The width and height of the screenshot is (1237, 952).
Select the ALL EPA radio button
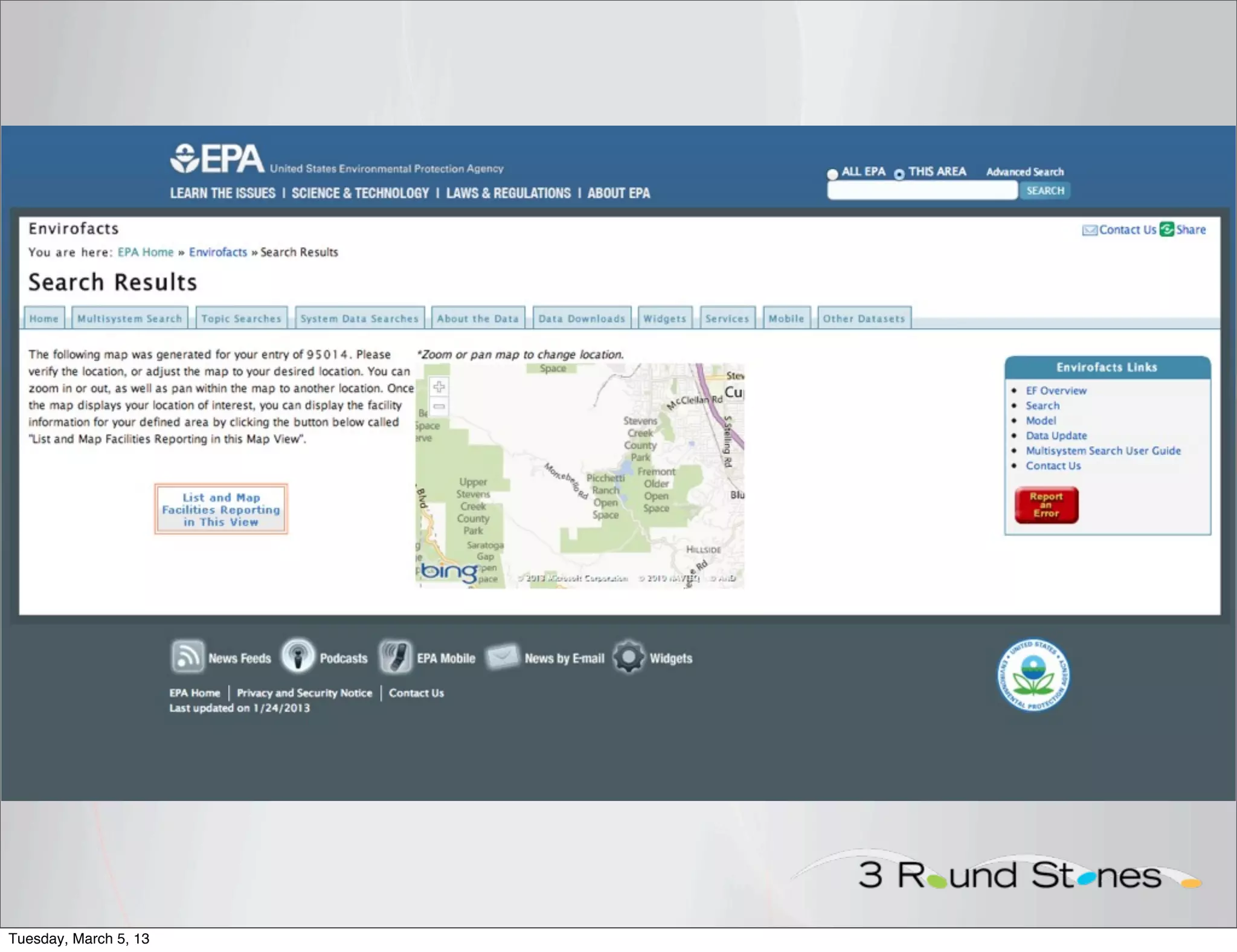[x=832, y=174]
